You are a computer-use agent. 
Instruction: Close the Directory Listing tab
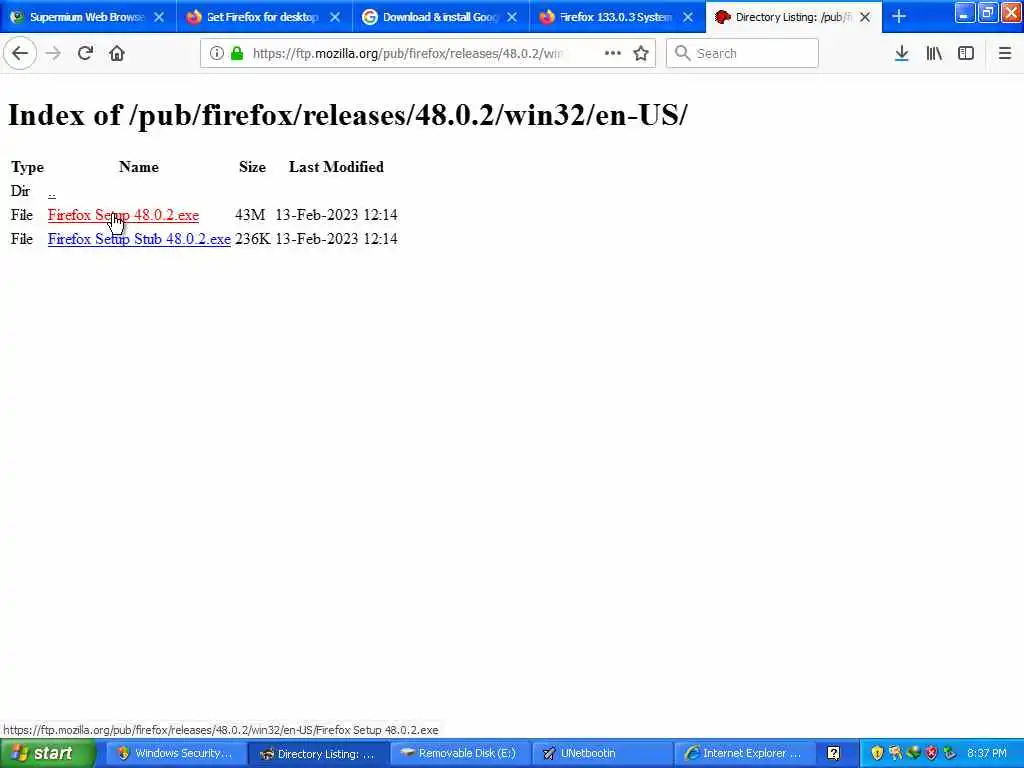[865, 17]
